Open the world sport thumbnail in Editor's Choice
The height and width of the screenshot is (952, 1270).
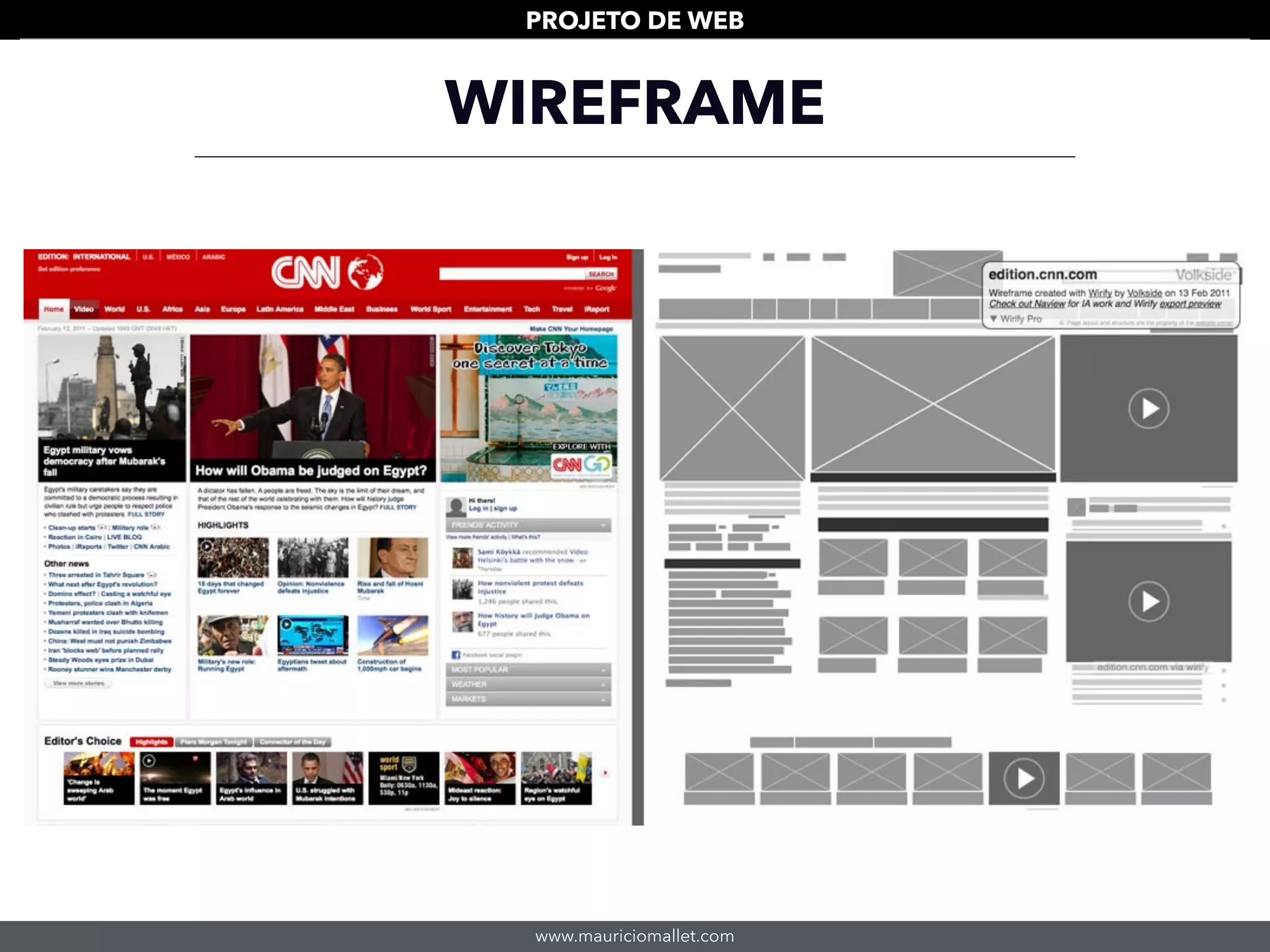[x=404, y=778]
